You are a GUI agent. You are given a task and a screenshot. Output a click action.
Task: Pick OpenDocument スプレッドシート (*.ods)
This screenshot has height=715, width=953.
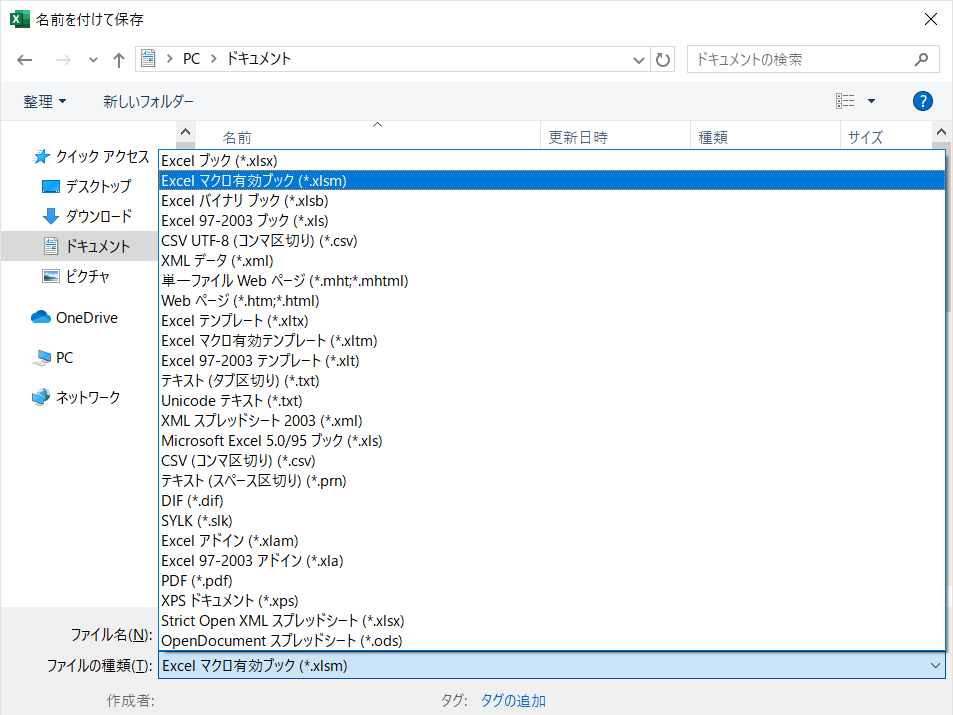pyautogui.click(x=552, y=641)
